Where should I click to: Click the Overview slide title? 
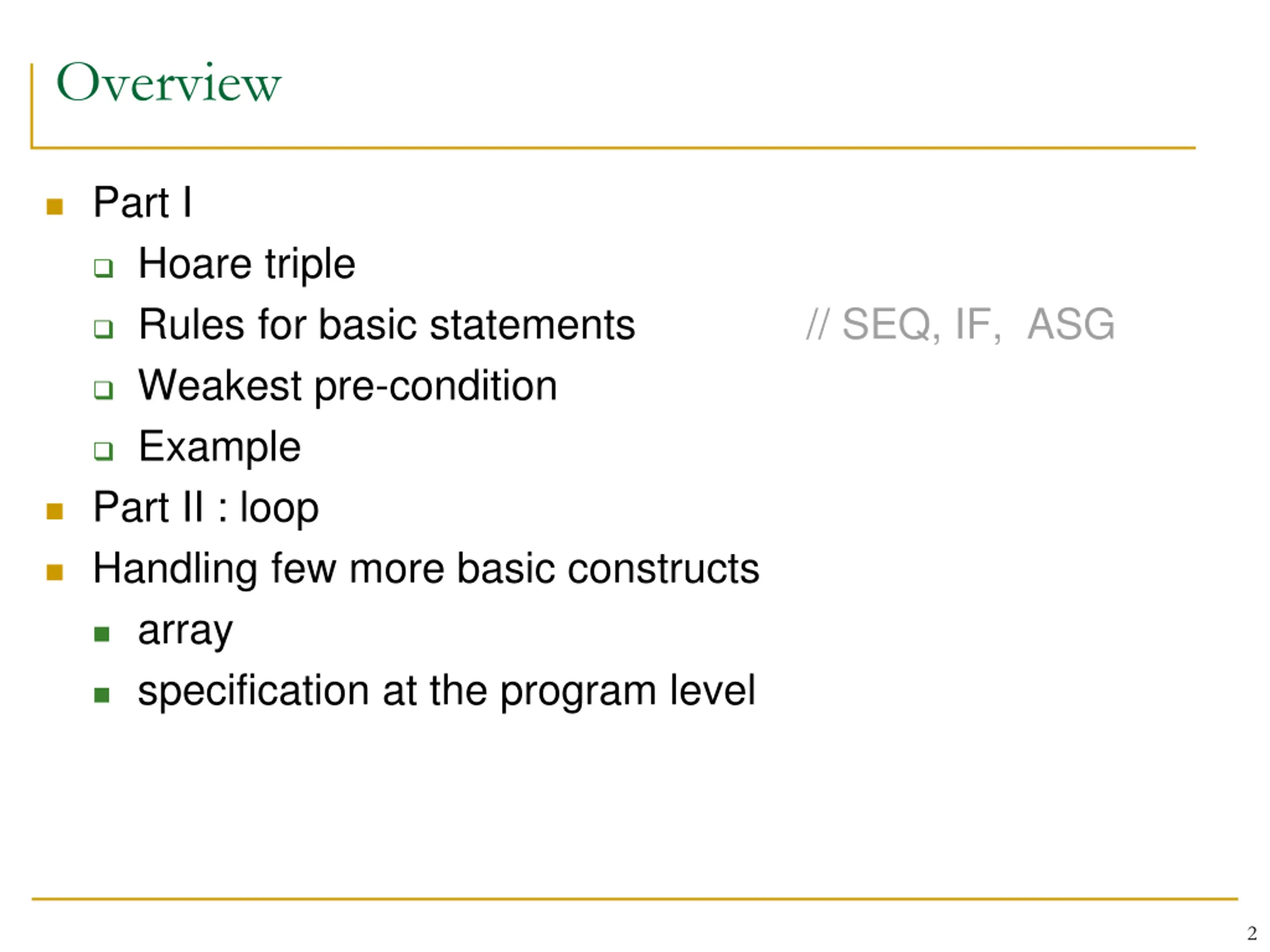168,83
